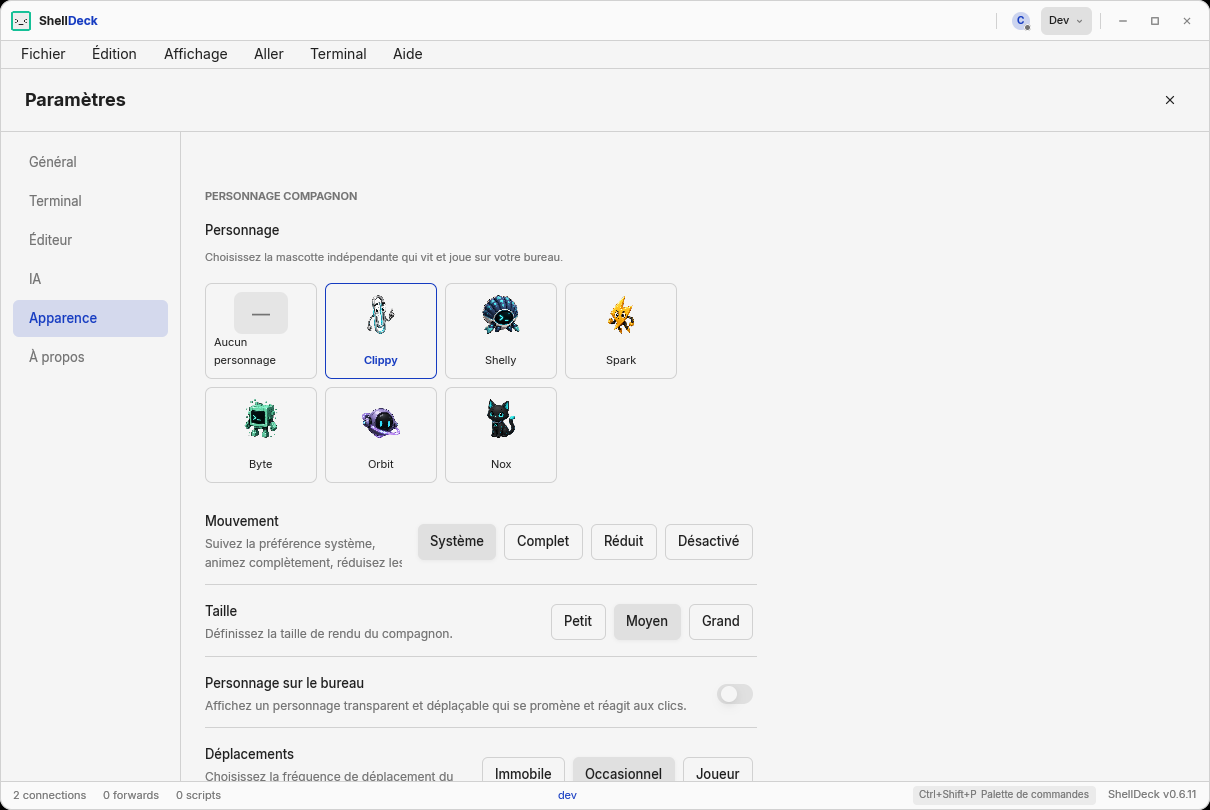Screen dimensions: 1210x810
Task: Click 2 connections in status bar
Action: [x=50, y=795]
